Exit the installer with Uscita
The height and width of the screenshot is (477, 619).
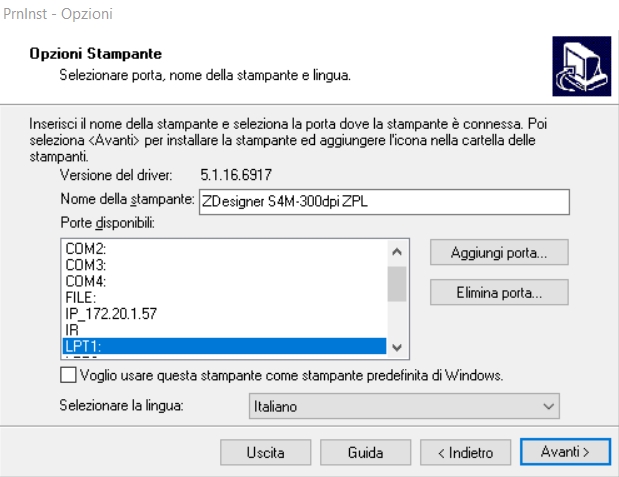click(265, 453)
